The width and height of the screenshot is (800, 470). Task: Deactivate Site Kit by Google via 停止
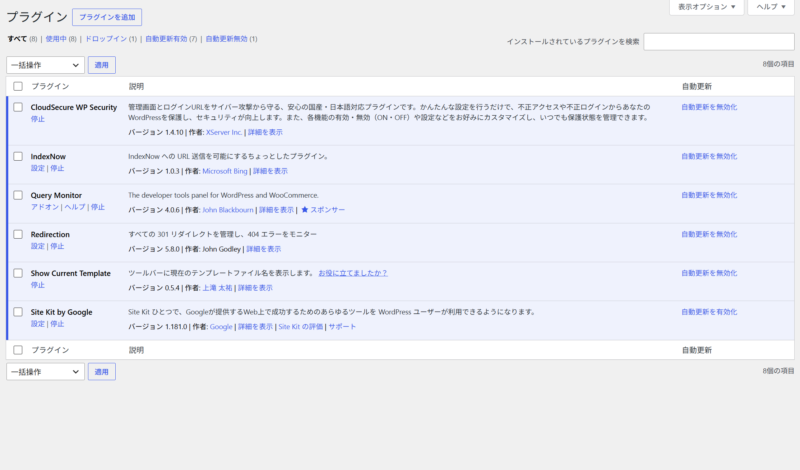[x=57, y=324]
